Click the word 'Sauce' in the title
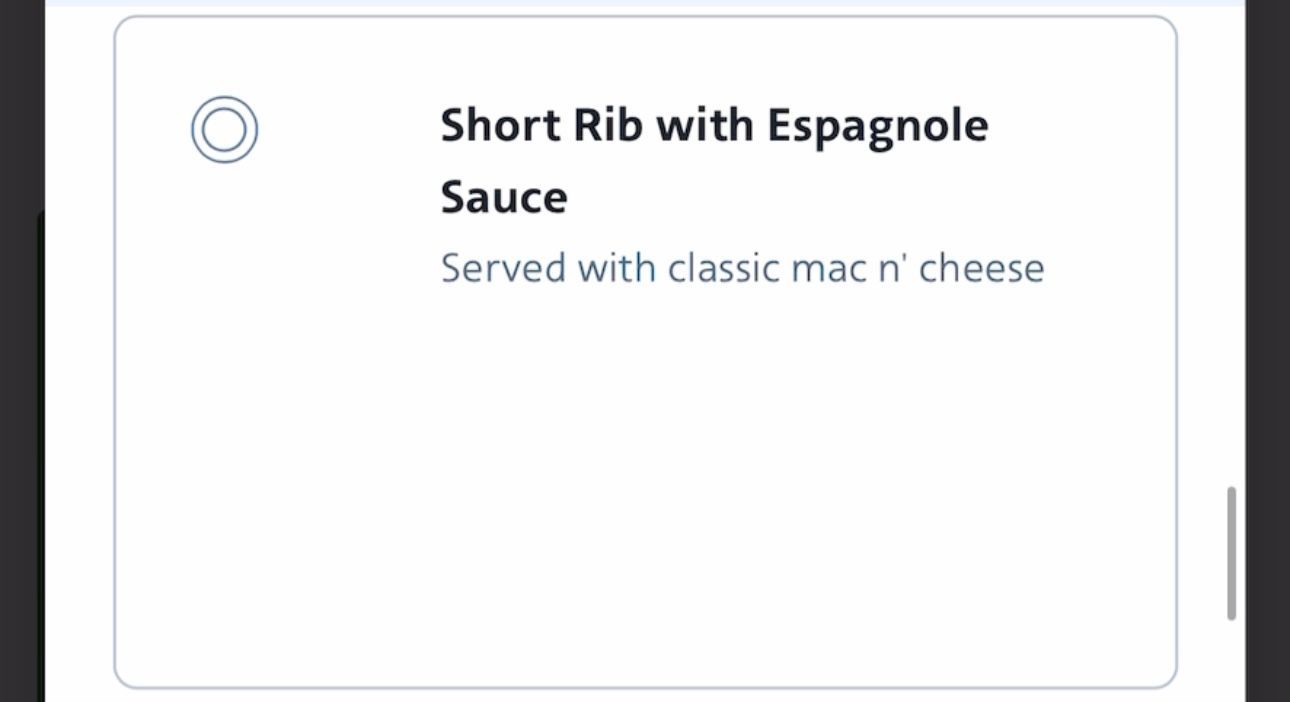This screenshot has width=1290, height=702. (x=504, y=197)
